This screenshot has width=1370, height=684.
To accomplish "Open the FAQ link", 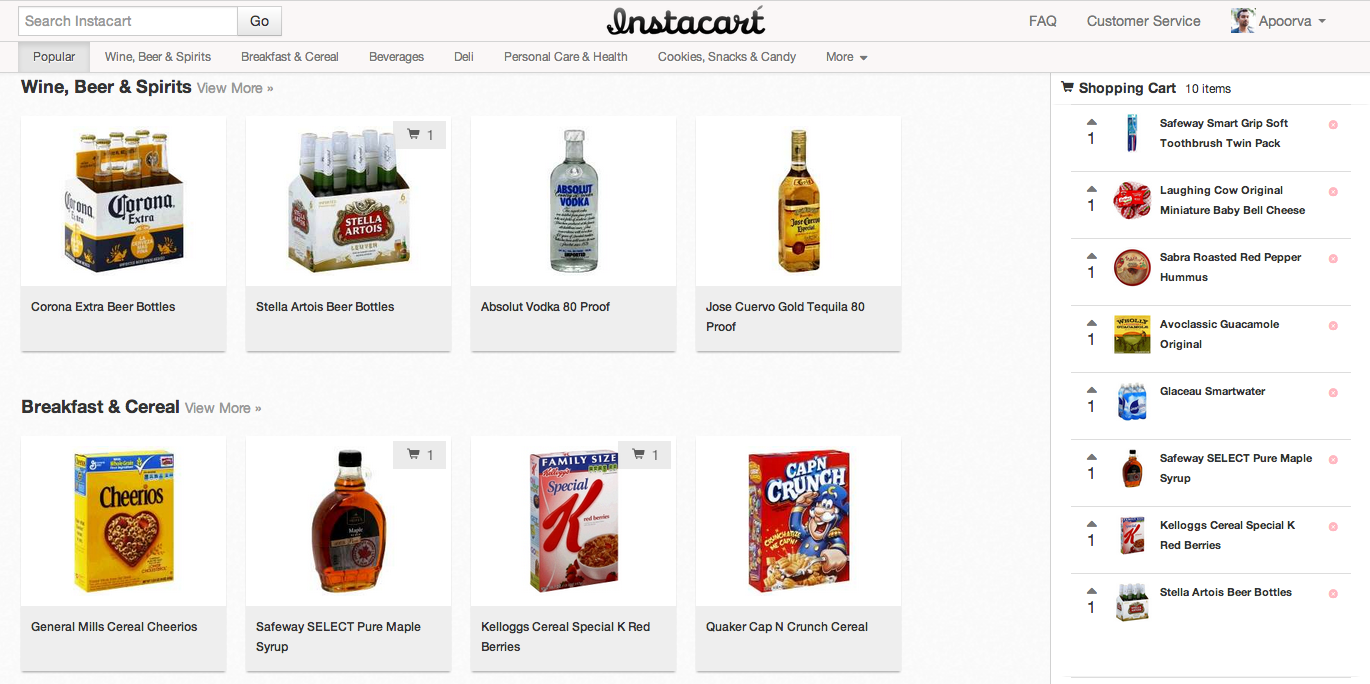I will 1043,21.
